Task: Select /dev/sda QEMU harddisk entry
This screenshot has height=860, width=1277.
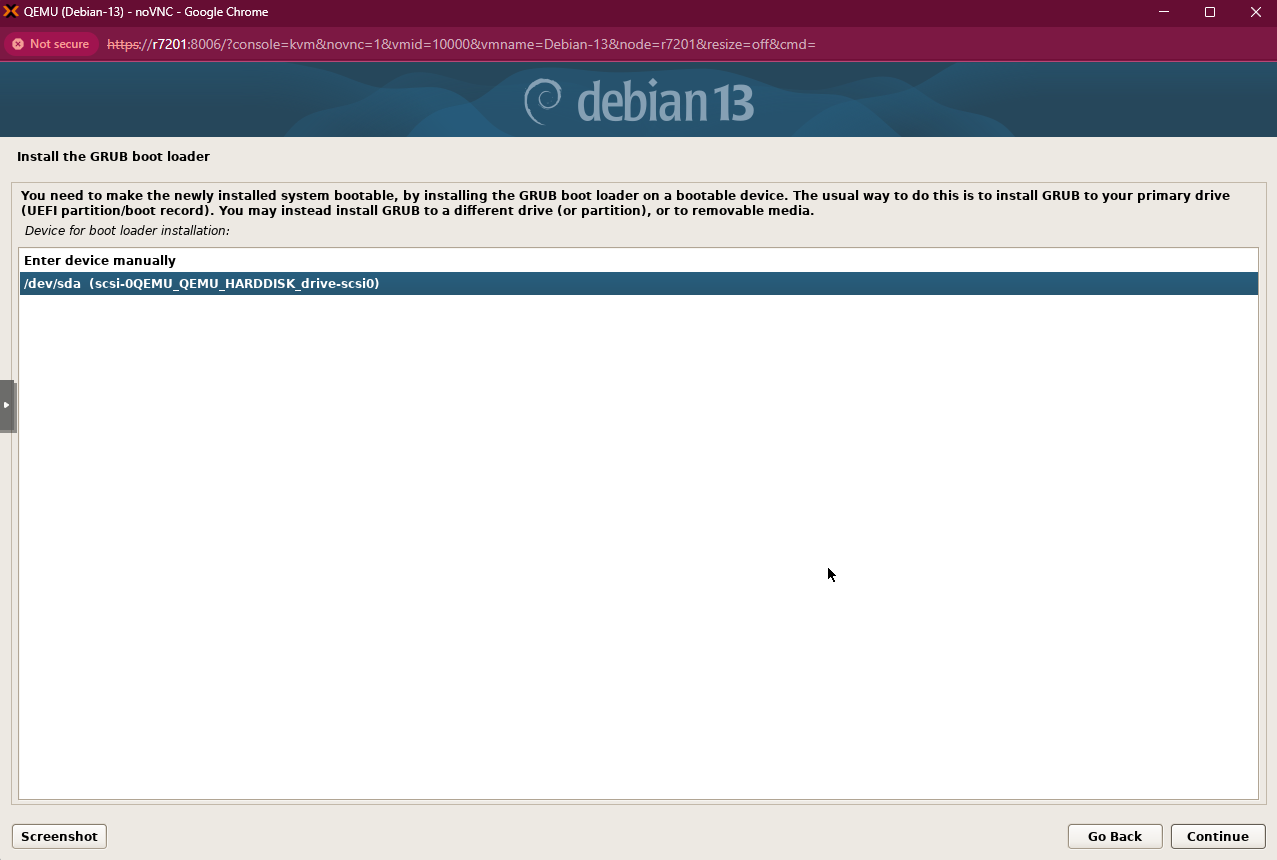Action: coord(201,284)
